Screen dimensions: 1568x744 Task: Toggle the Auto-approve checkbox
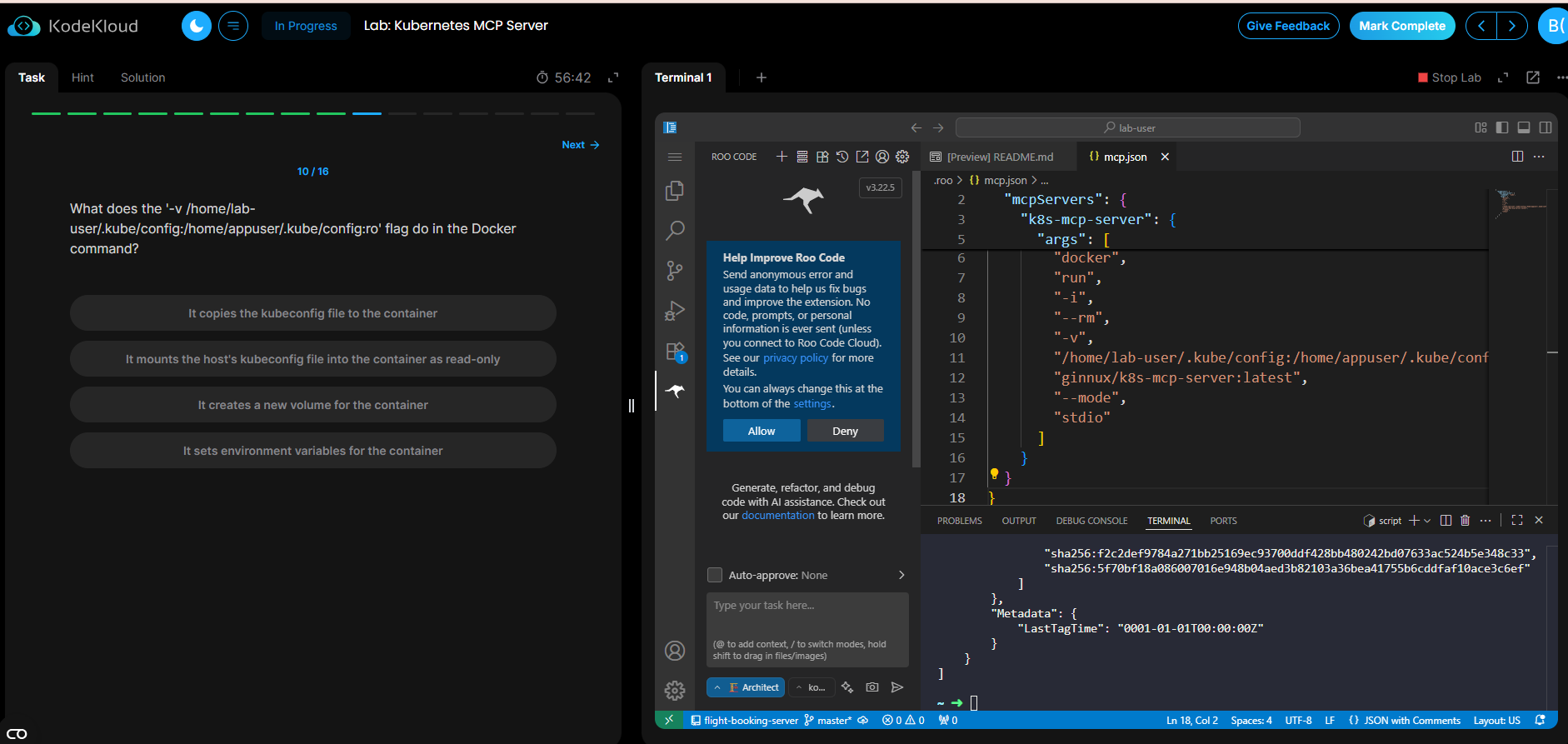pyautogui.click(x=715, y=575)
